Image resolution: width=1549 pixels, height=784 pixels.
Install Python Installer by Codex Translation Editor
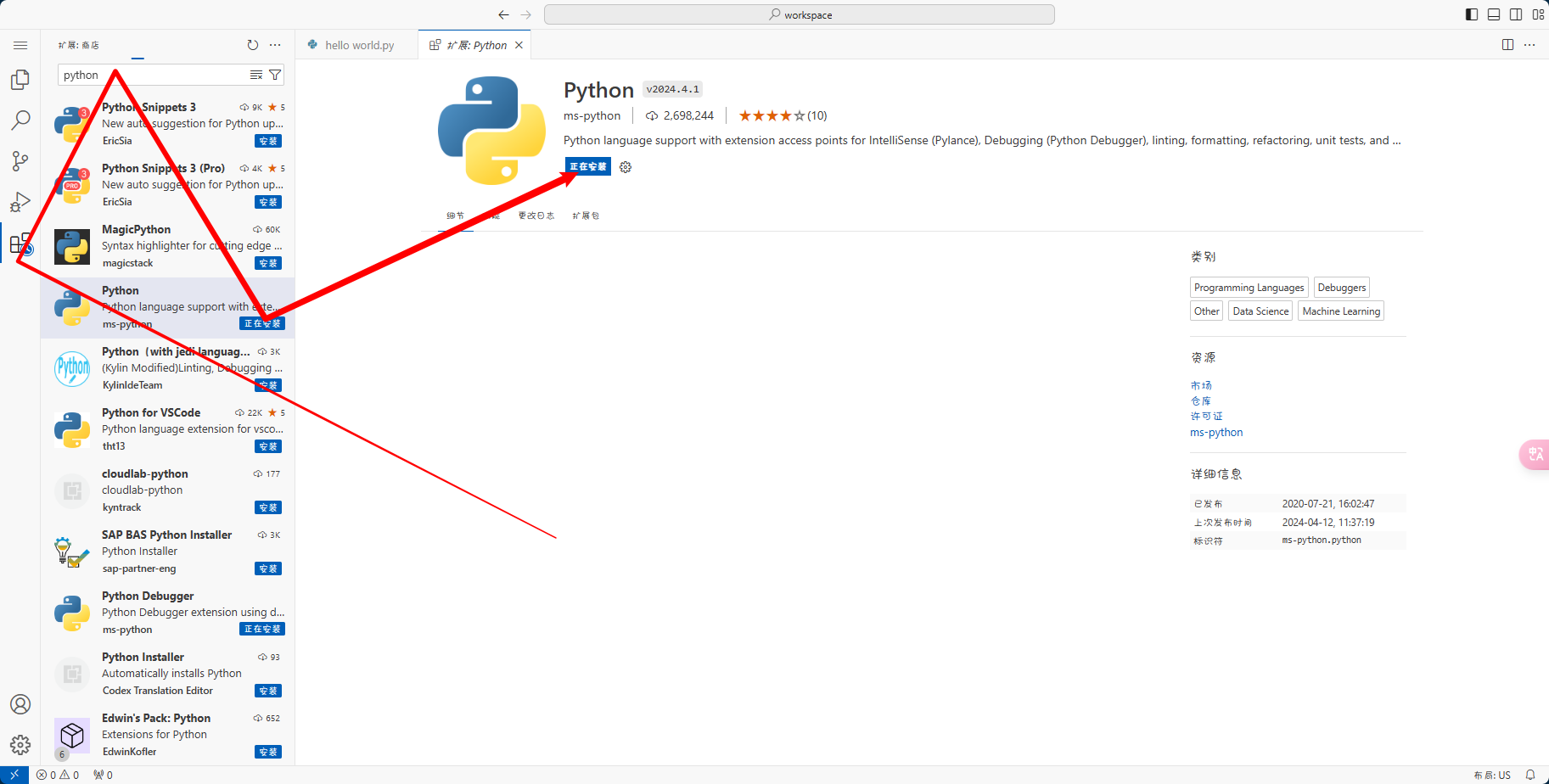268,691
